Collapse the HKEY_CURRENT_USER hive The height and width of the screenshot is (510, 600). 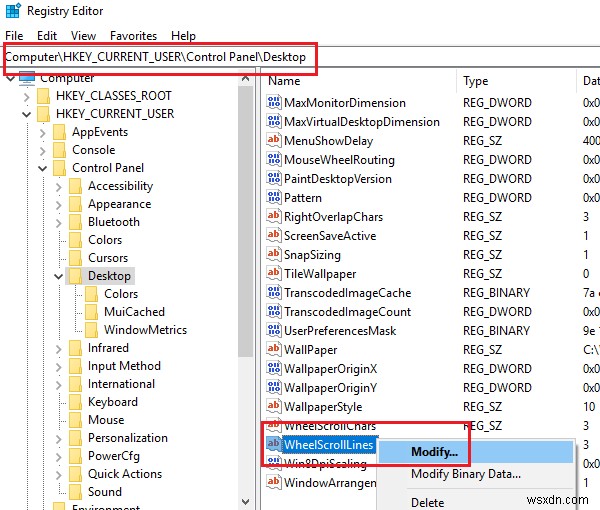click(26, 114)
